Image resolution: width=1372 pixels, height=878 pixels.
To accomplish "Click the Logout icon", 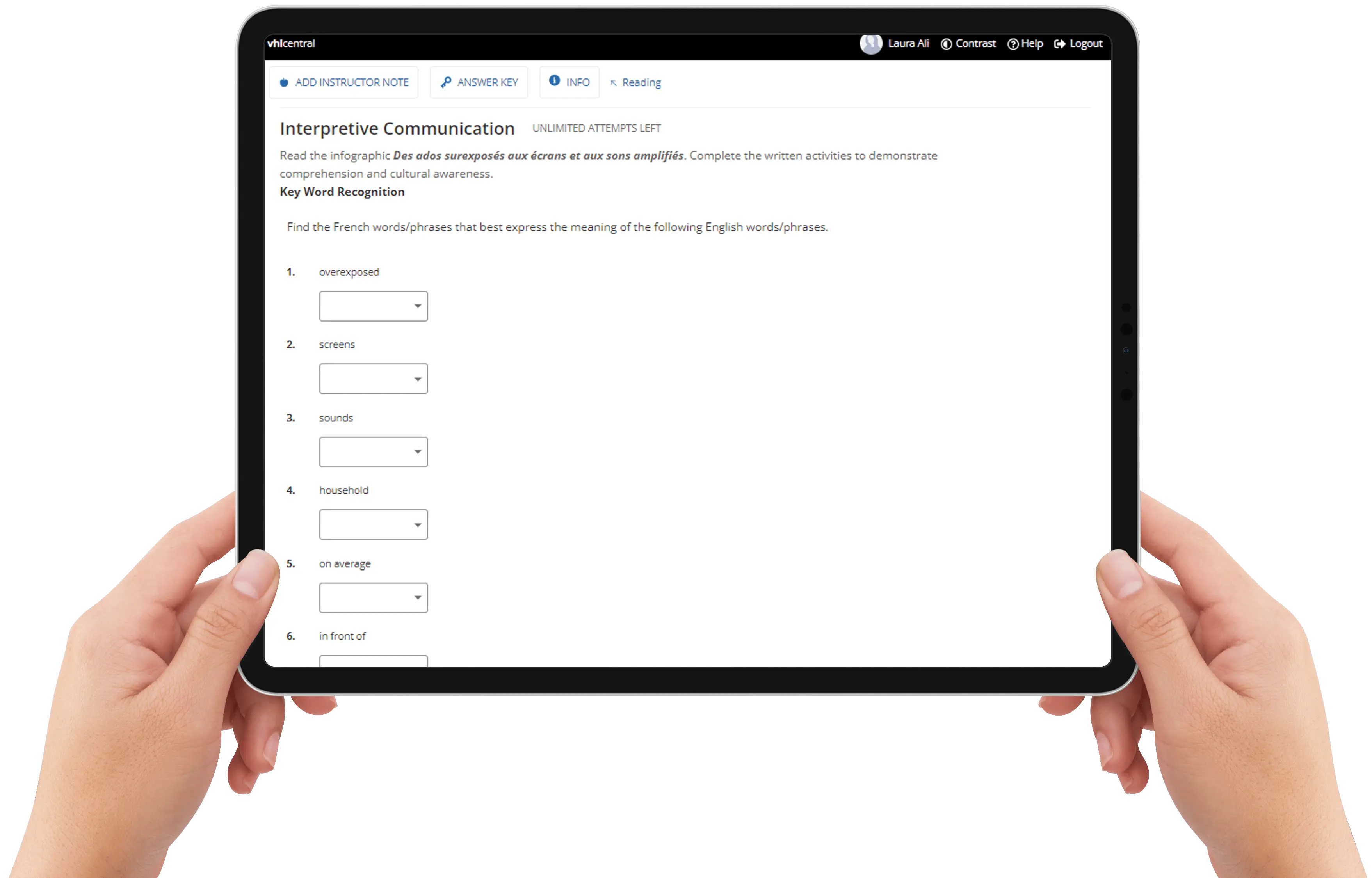I will (x=1062, y=43).
